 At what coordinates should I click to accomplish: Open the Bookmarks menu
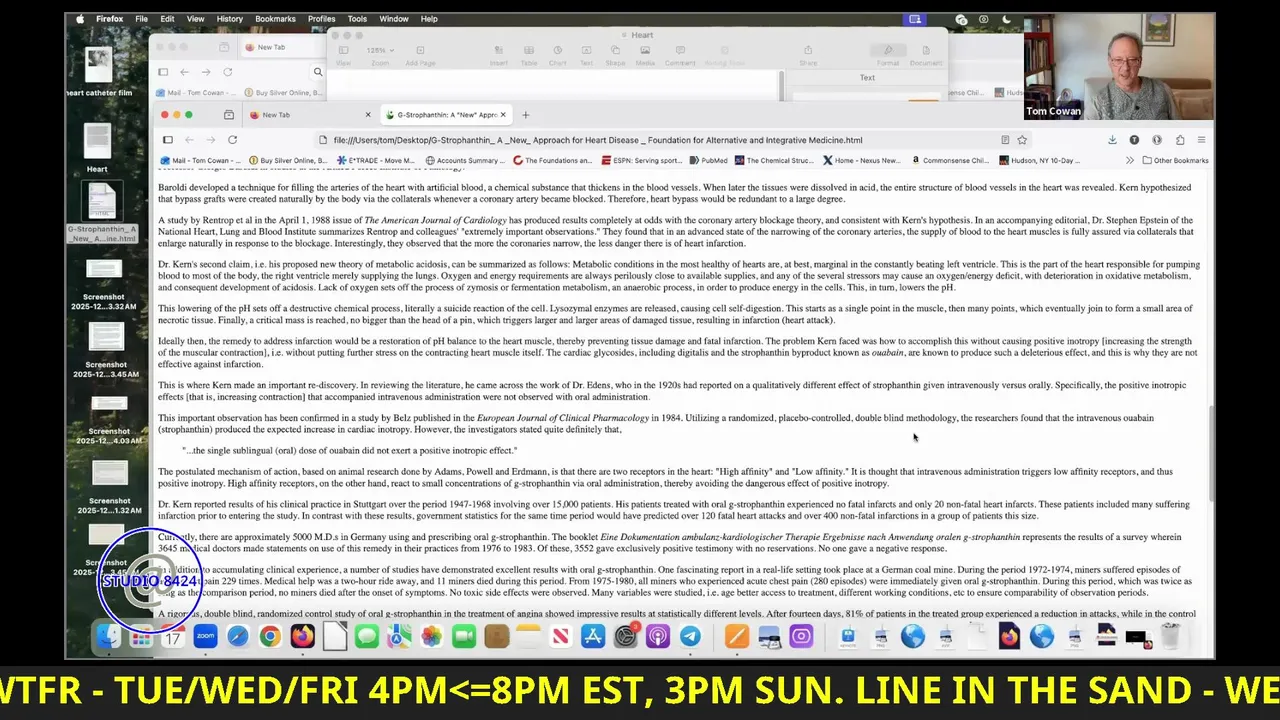pos(275,19)
